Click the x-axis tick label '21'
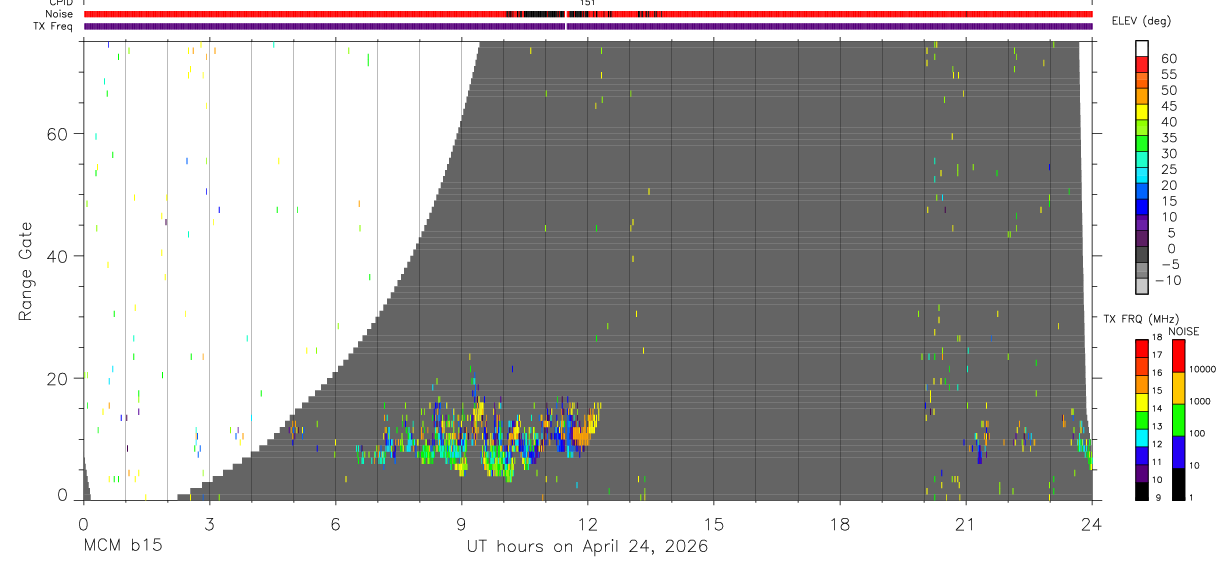The width and height of the screenshot is (1228, 567). pyautogui.click(x=965, y=523)
